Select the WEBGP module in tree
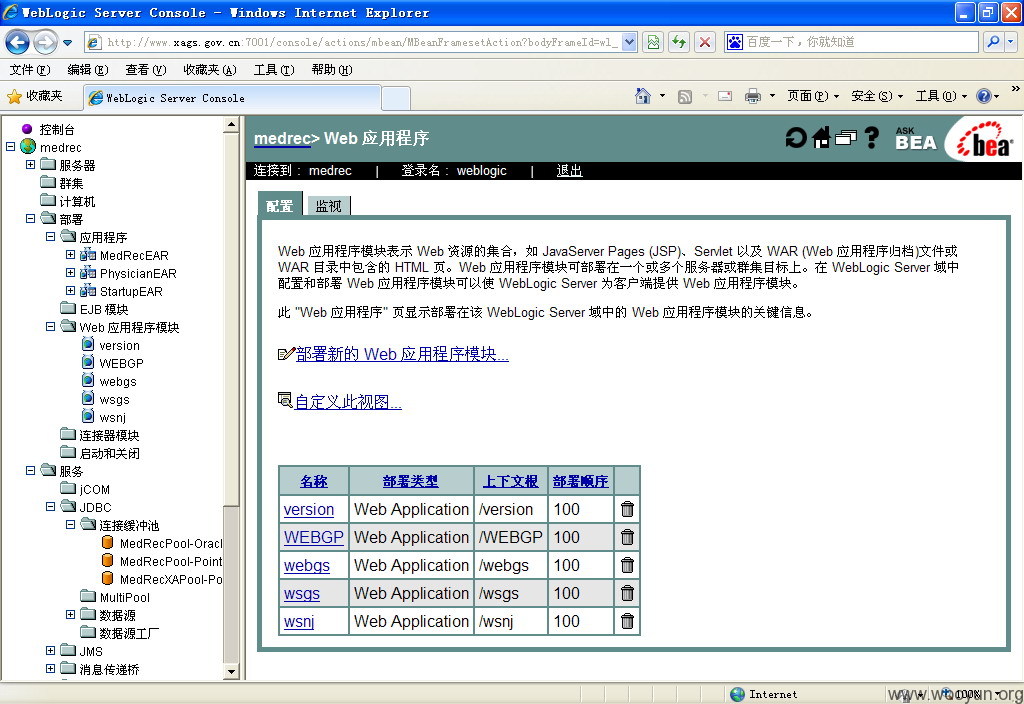The height and width of the screenshot is (704, 1024). pos(112,363)
